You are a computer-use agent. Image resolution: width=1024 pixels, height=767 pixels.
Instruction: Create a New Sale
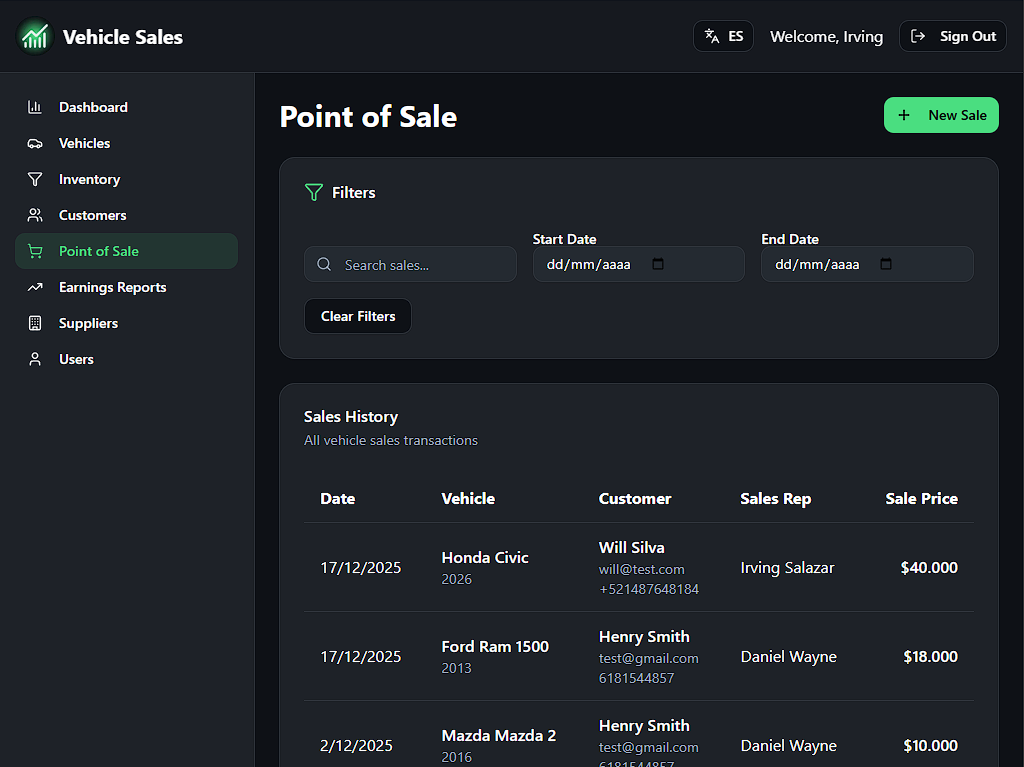[x=941, y=115]
